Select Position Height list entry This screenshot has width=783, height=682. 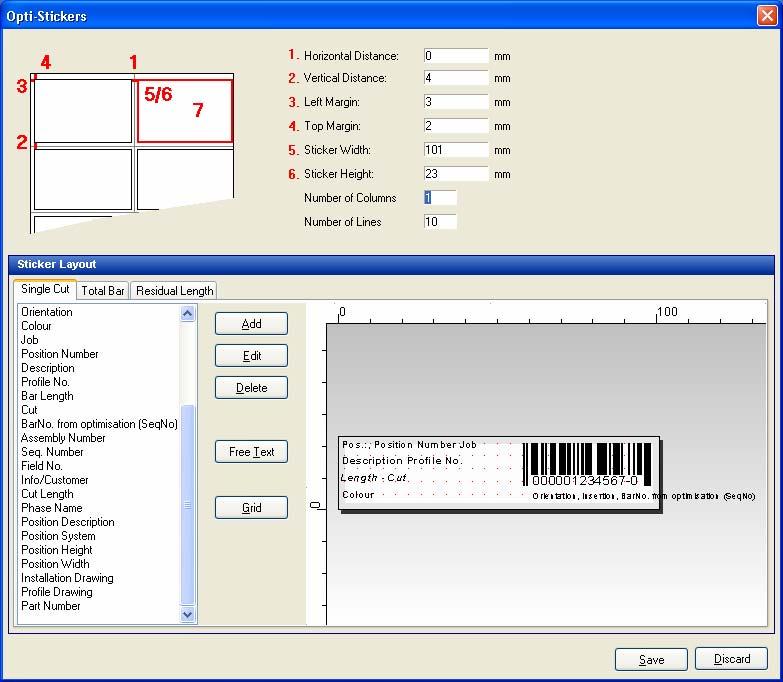click(x=56, y=550)
